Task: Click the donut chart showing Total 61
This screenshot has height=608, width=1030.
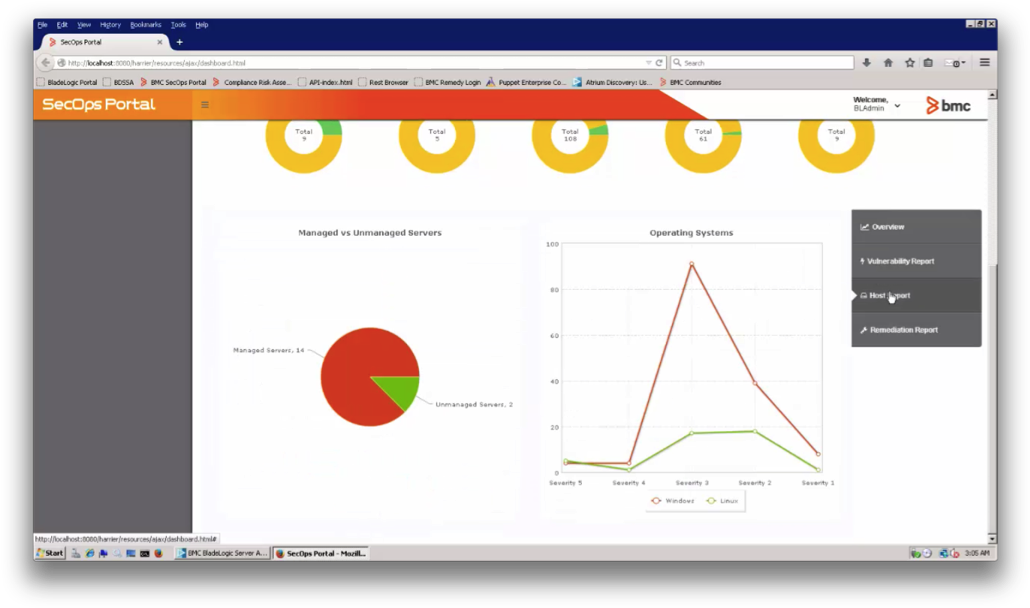Action: click(703, 147)
